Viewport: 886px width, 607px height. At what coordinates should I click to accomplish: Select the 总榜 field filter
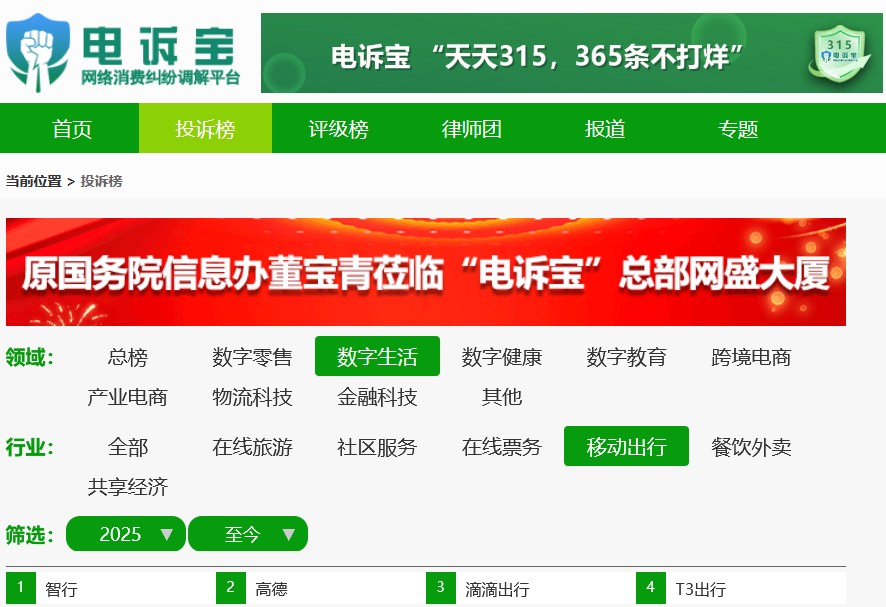tap(128, 357)
